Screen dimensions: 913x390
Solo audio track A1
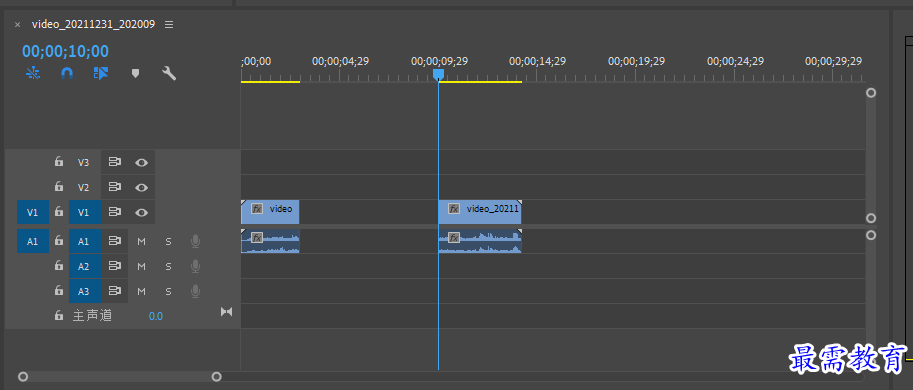click(x=168, y=241)
